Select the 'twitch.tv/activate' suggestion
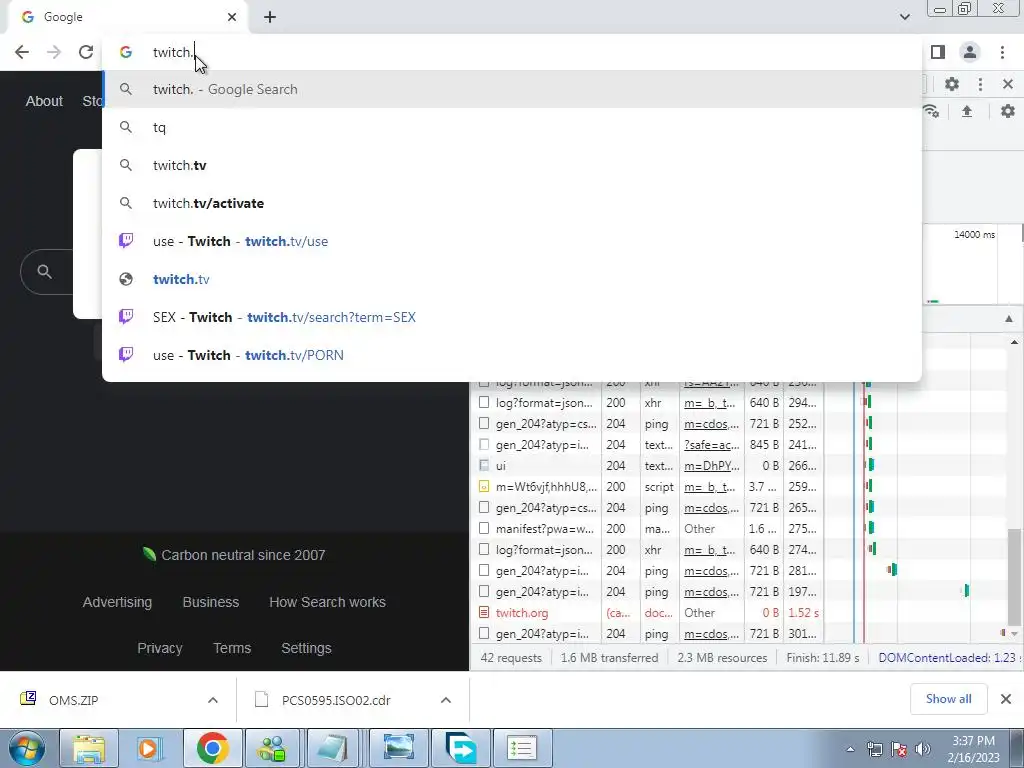The height and width of the screenshot is (768, 1024). pyautogui.click(x=512, y=203)
